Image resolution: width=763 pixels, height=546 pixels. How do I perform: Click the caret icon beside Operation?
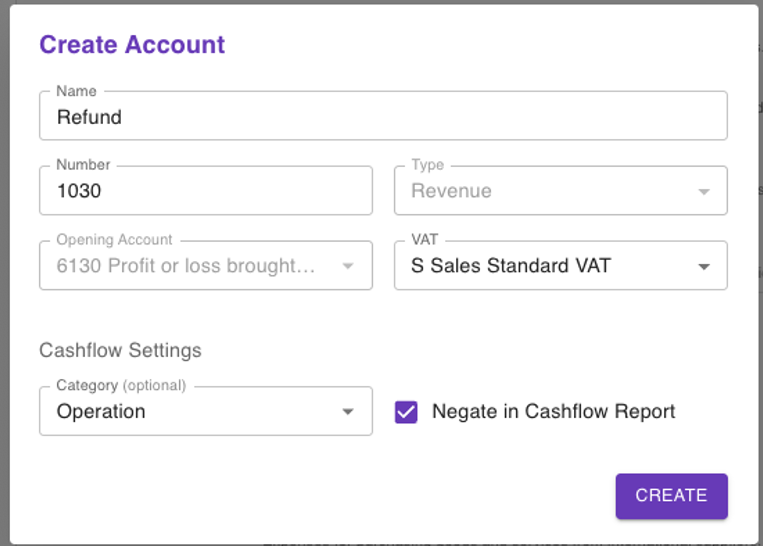pyautogui.click(x=348, y=412)
